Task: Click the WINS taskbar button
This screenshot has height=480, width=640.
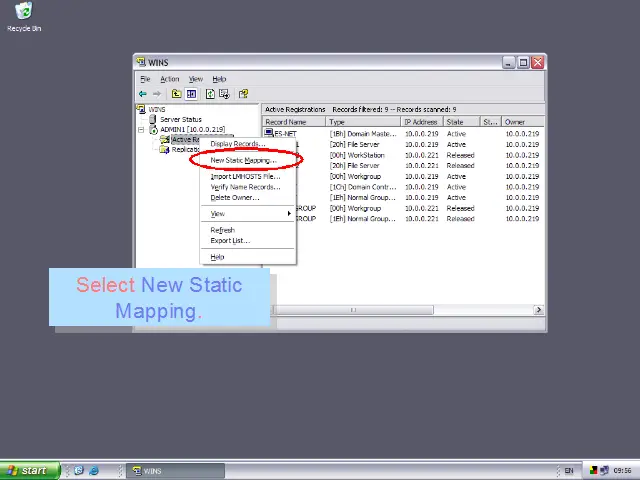Action: pyautogui.click(x=176, y=471)
